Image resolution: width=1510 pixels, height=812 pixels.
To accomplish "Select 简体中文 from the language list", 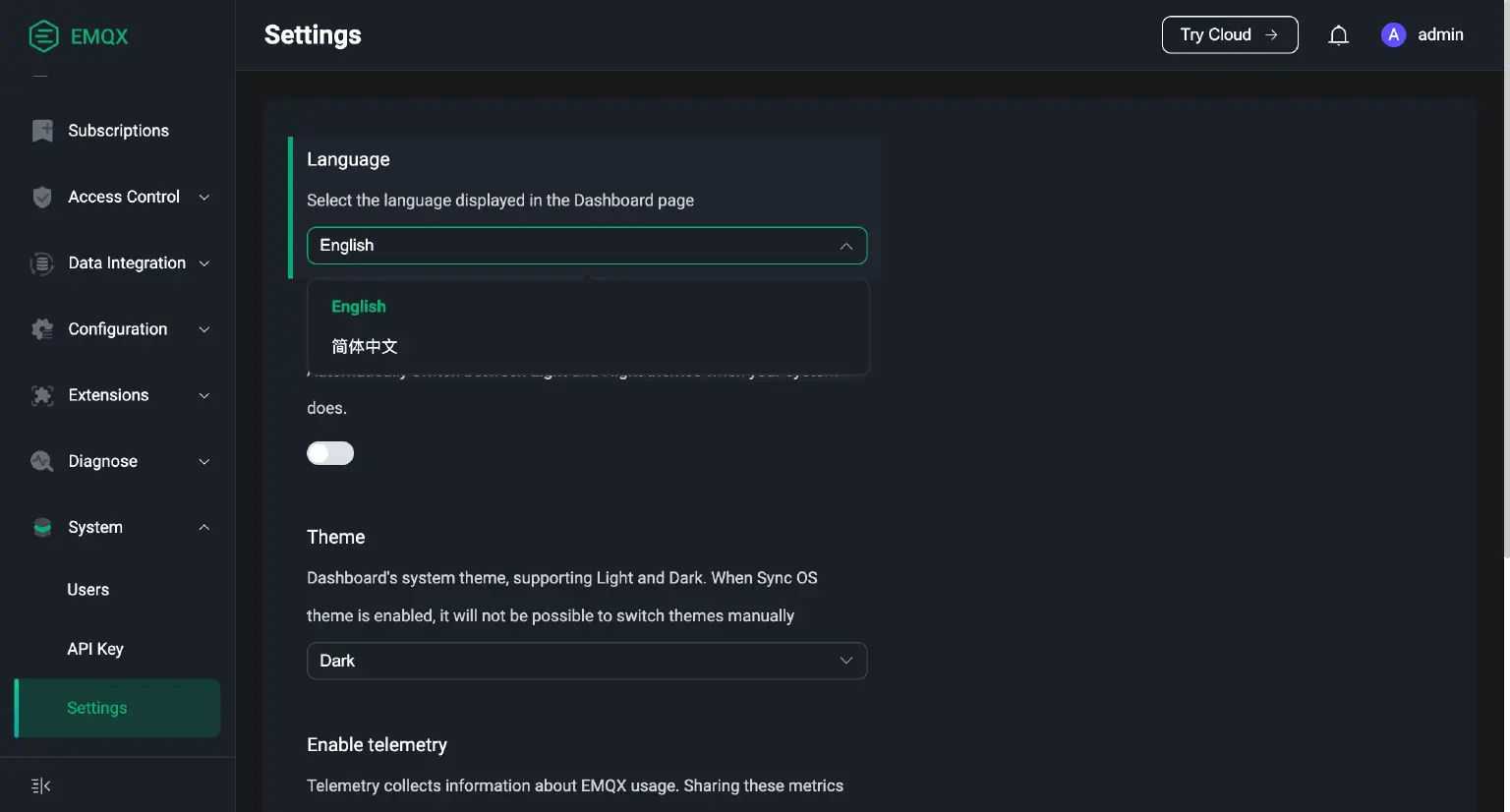I will 365,346.
